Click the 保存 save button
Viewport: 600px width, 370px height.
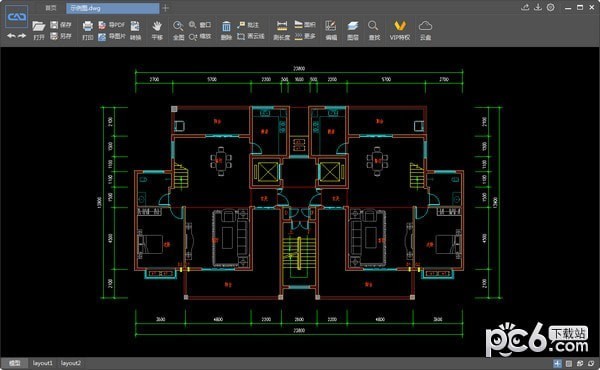61,25
